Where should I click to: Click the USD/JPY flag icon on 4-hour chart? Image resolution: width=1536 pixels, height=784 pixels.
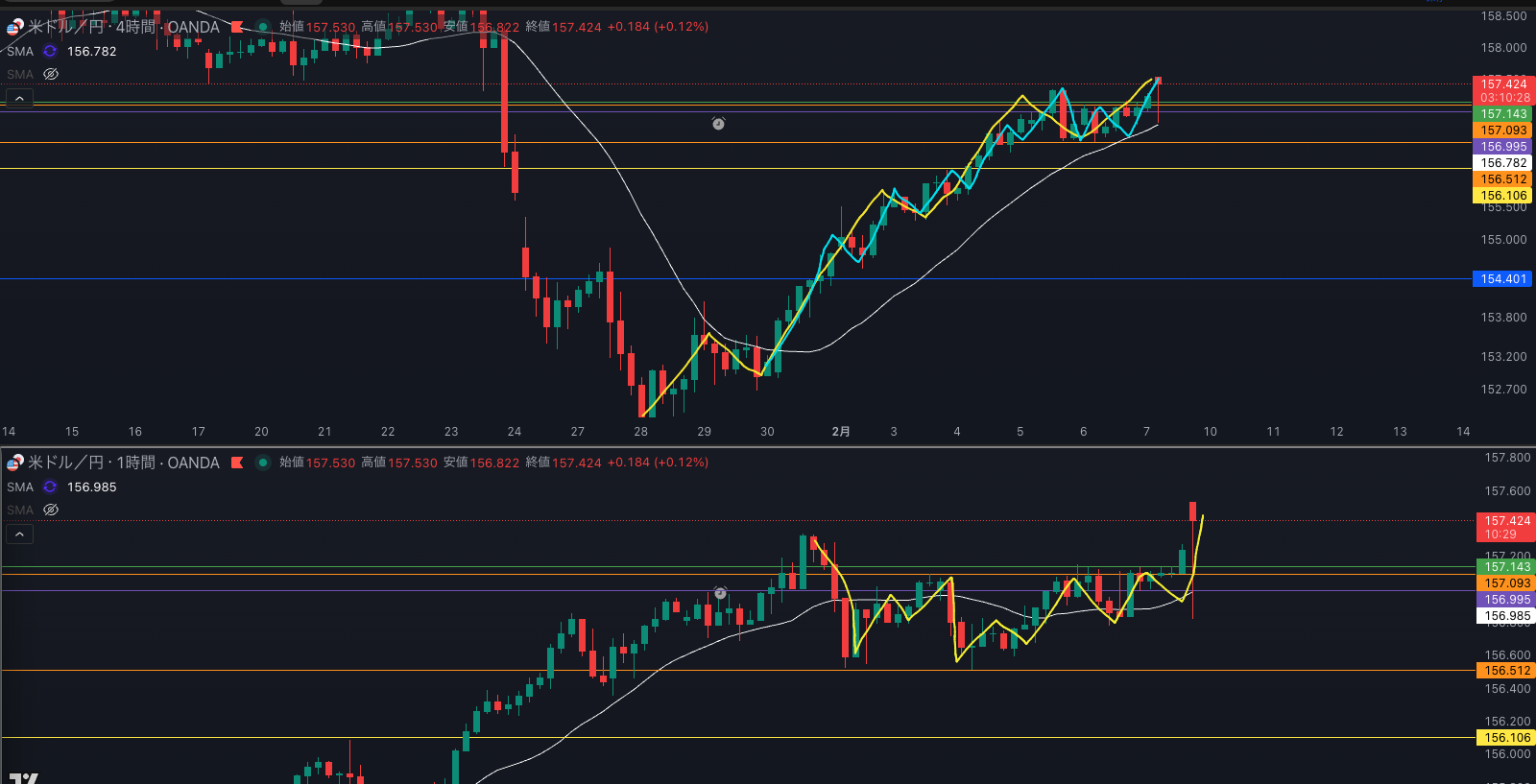[x=14, y=28]
